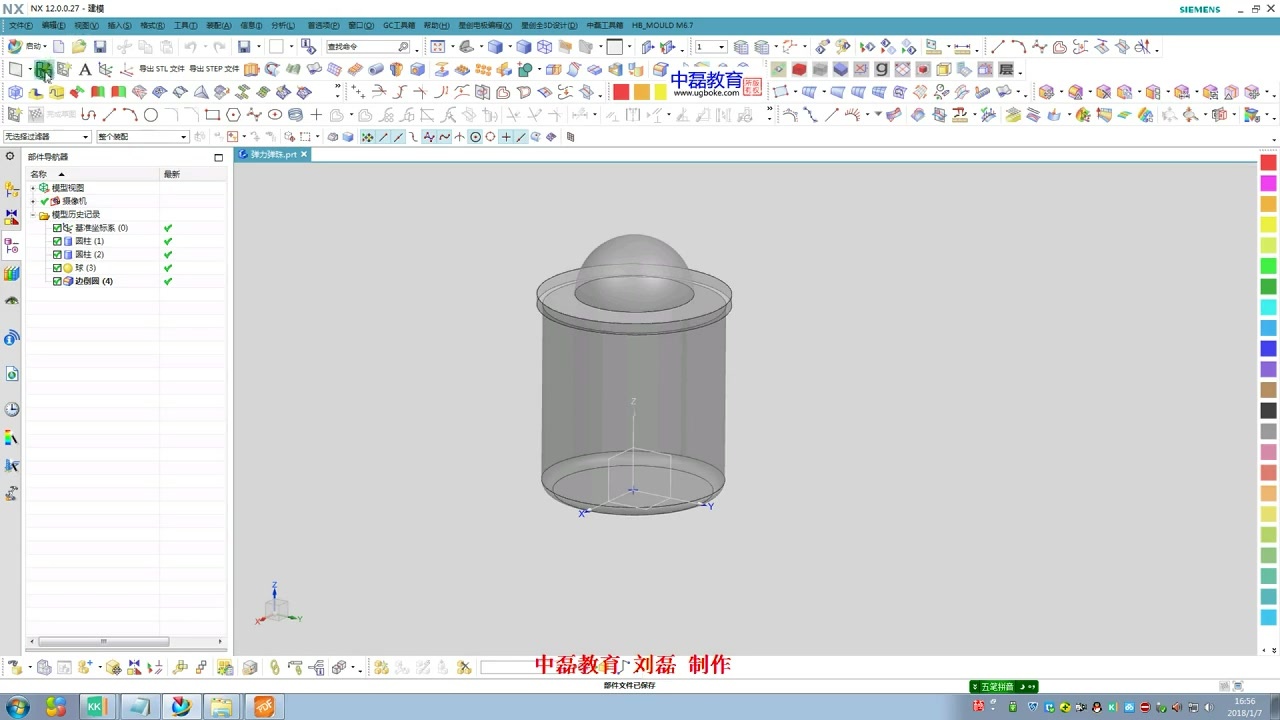This screenshot has width=1280, height=720.
Task: Sort by 名称 column header
Action: (40, 174)
